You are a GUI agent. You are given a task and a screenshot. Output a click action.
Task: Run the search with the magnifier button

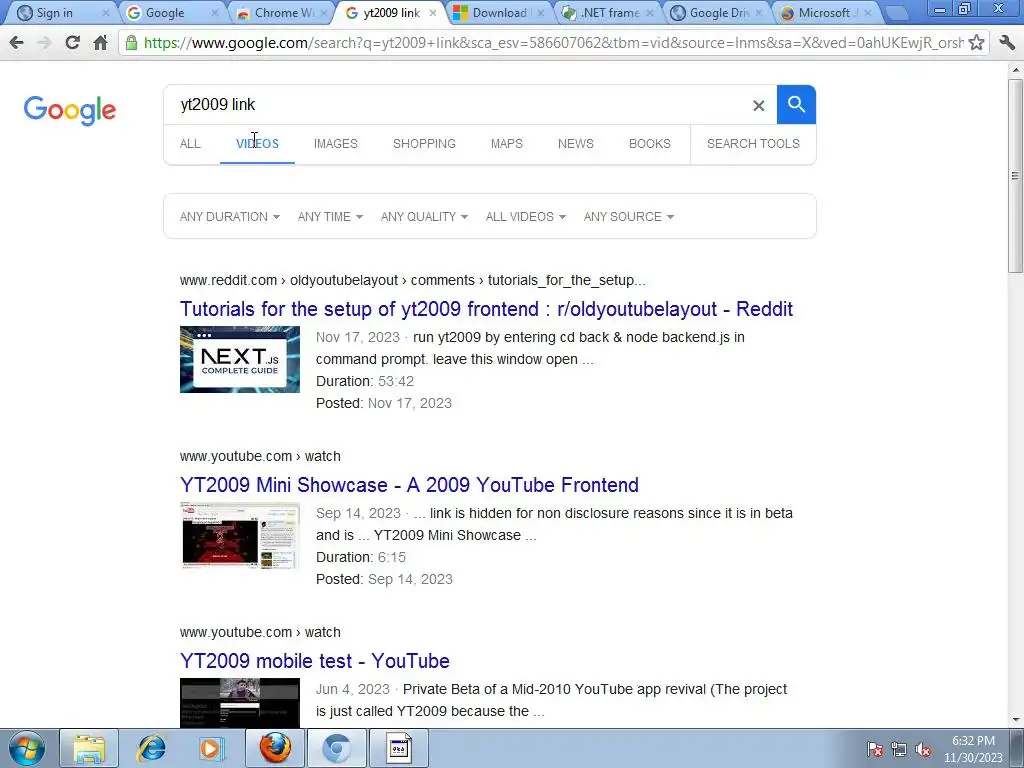[796, 104]
